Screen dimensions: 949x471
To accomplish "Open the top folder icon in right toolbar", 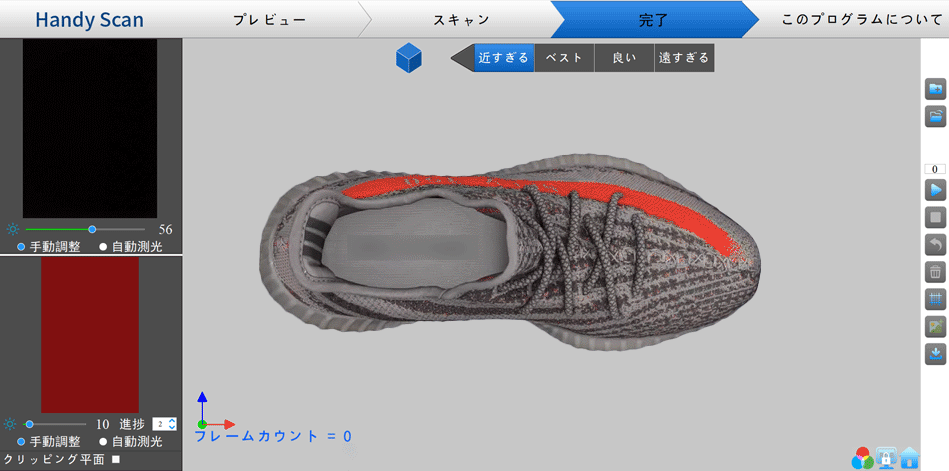I will click(935, 89).
